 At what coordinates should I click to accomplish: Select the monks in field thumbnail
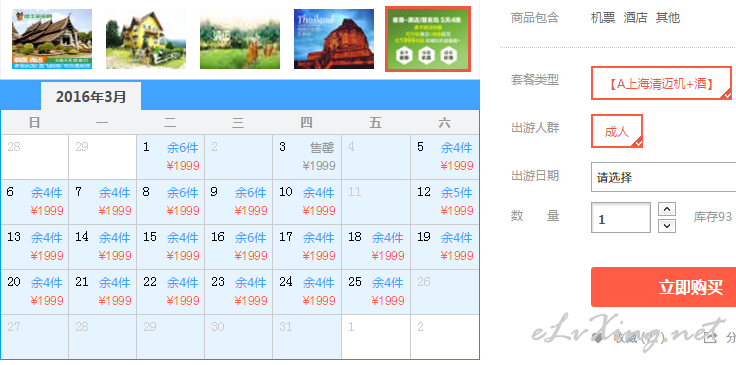240,39
